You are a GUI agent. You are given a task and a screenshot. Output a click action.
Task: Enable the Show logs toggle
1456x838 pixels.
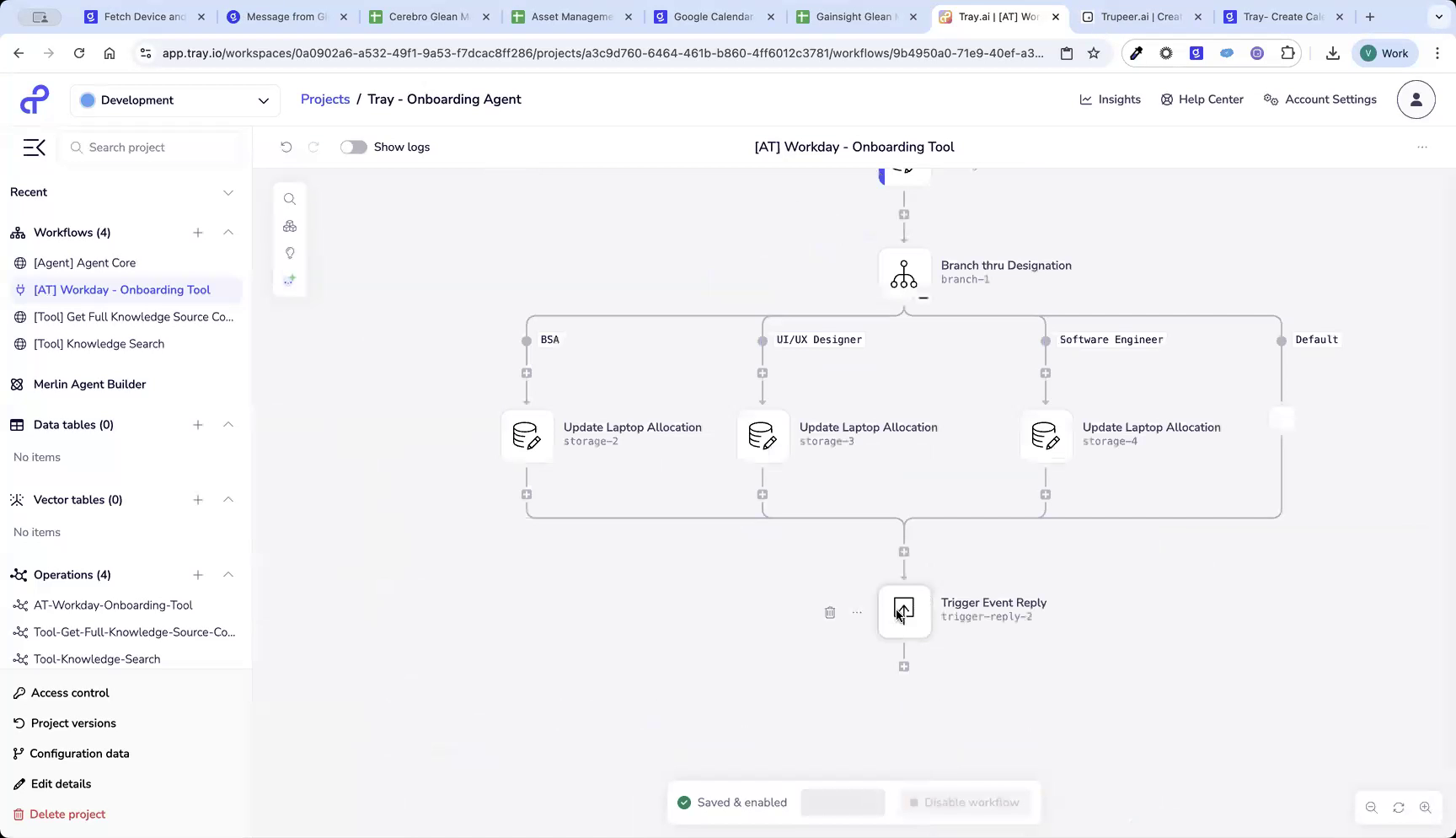coord(354,147)
